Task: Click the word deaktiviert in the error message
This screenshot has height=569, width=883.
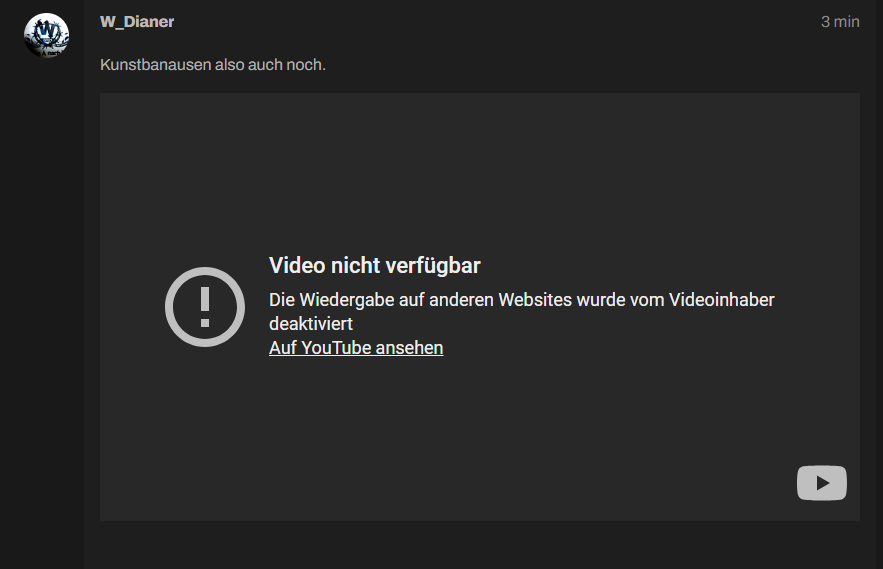Action: pos(311,324)
